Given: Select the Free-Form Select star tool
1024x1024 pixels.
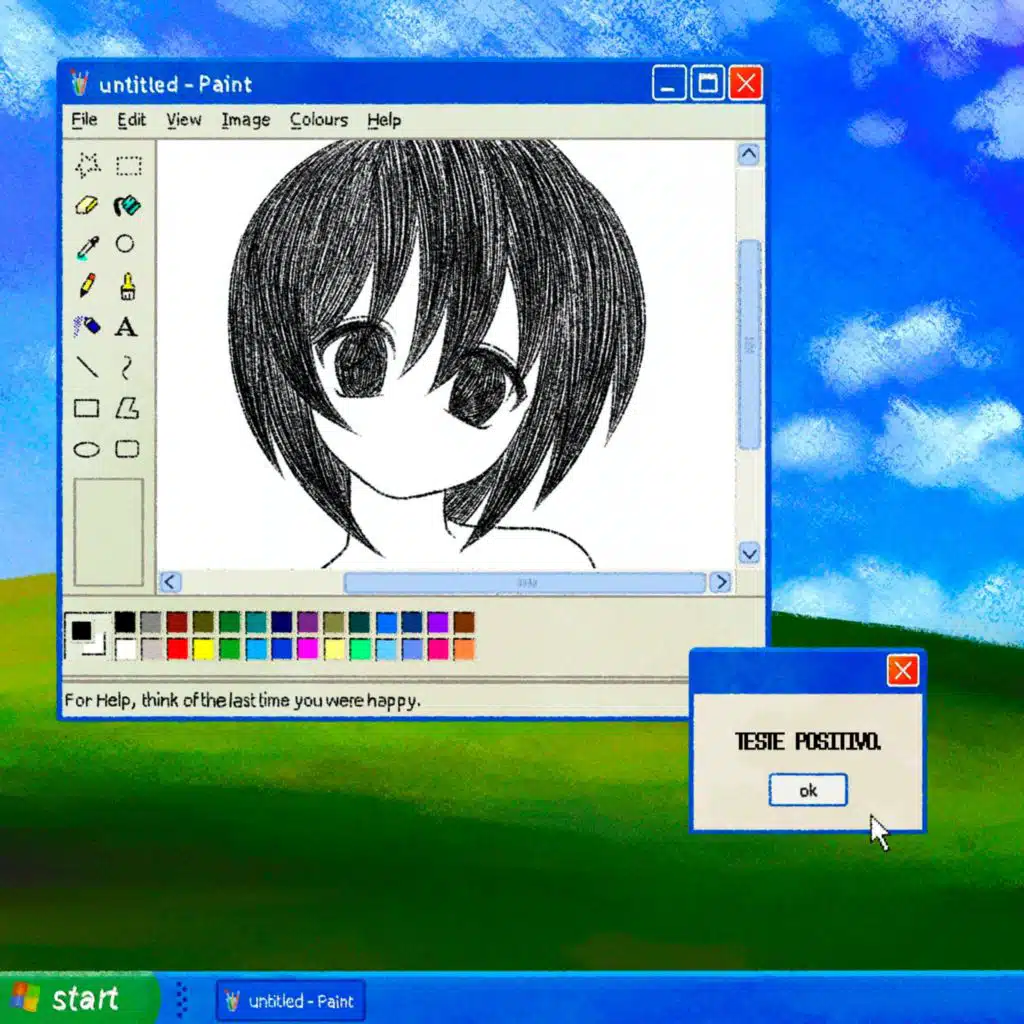Looking at the screenshot, I should [x=88, y=165].
